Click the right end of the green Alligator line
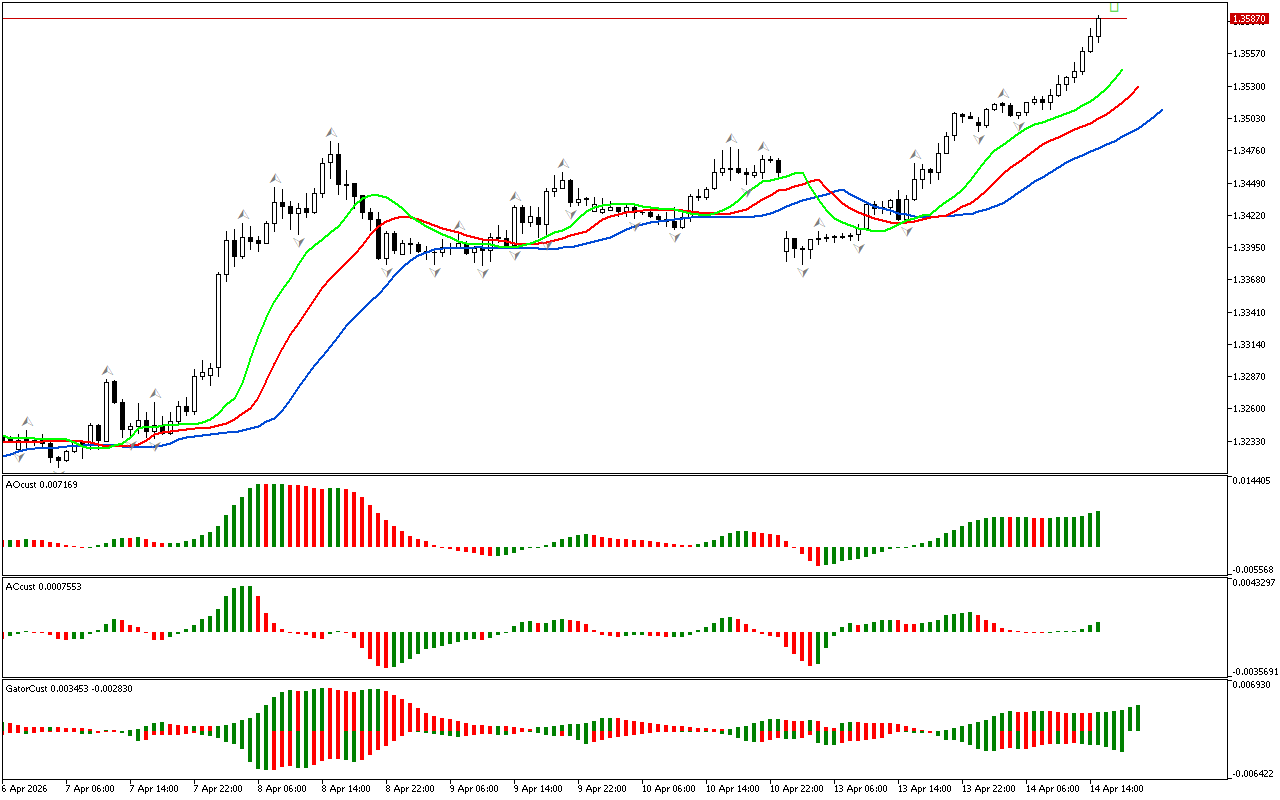This screenshot has height=800, width=1280. pos(1121,71)
